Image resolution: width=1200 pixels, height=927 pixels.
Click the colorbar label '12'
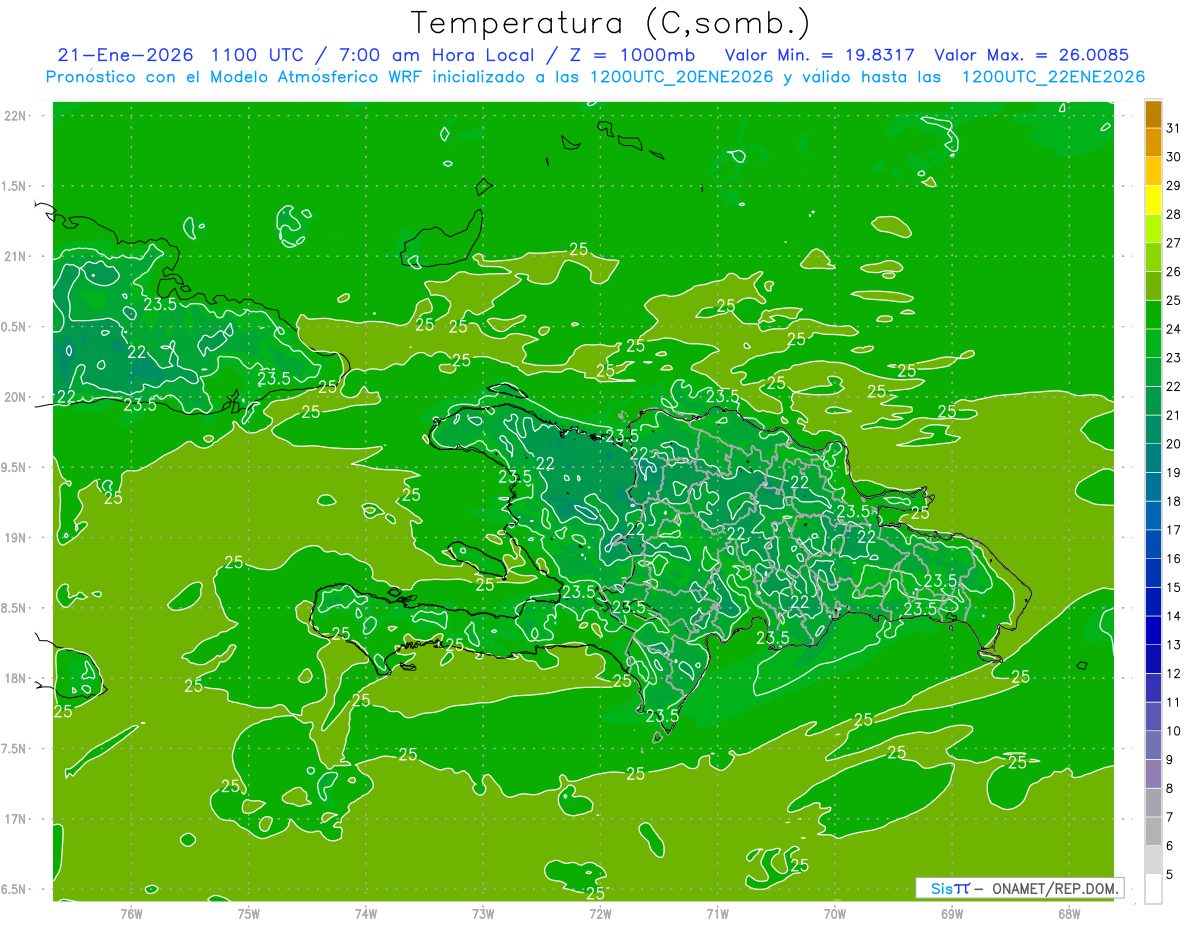click(1173, 673)
